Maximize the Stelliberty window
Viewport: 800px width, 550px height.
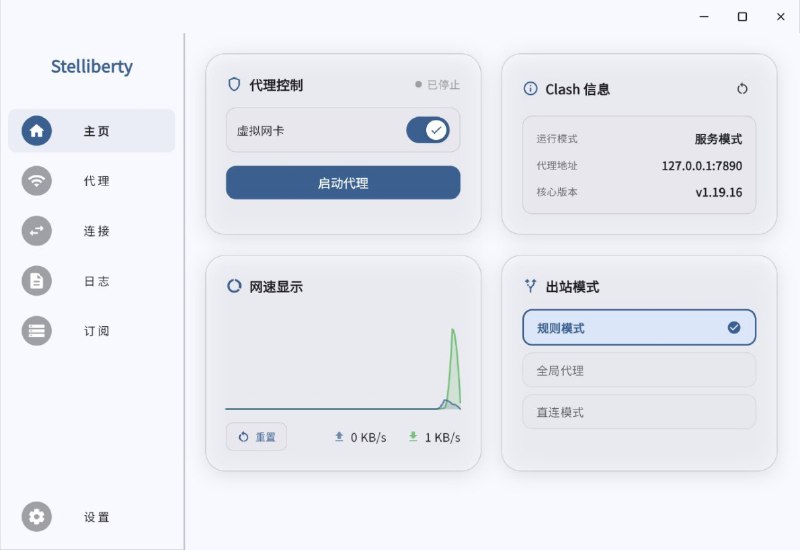(742, 17)
